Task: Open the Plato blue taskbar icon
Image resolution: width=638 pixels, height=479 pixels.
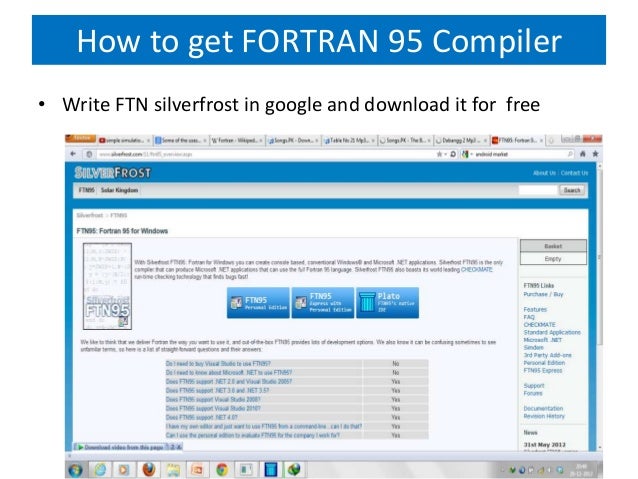Action: [x=271, y=470]
